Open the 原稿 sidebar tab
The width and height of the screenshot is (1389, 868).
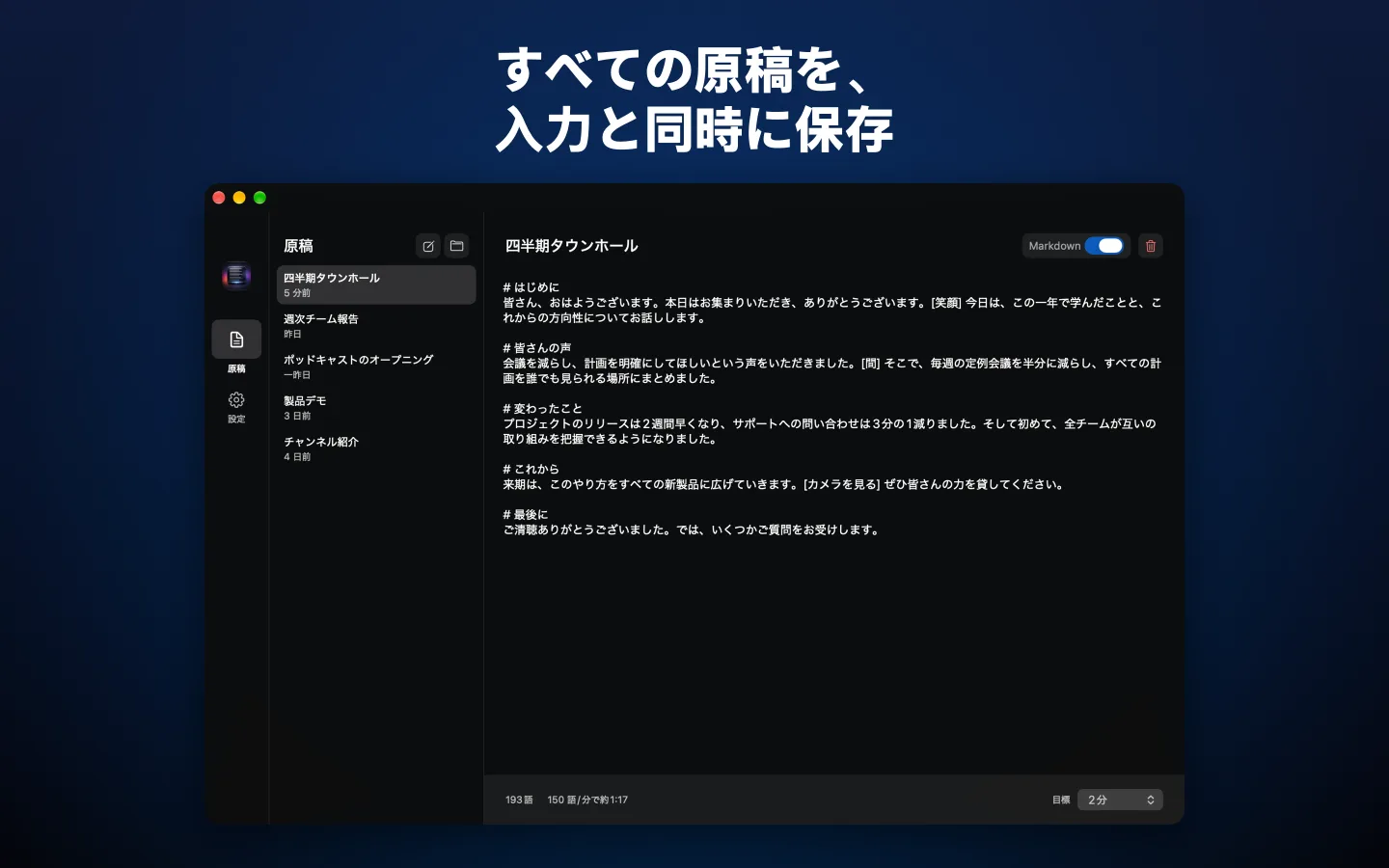point(236,348)
